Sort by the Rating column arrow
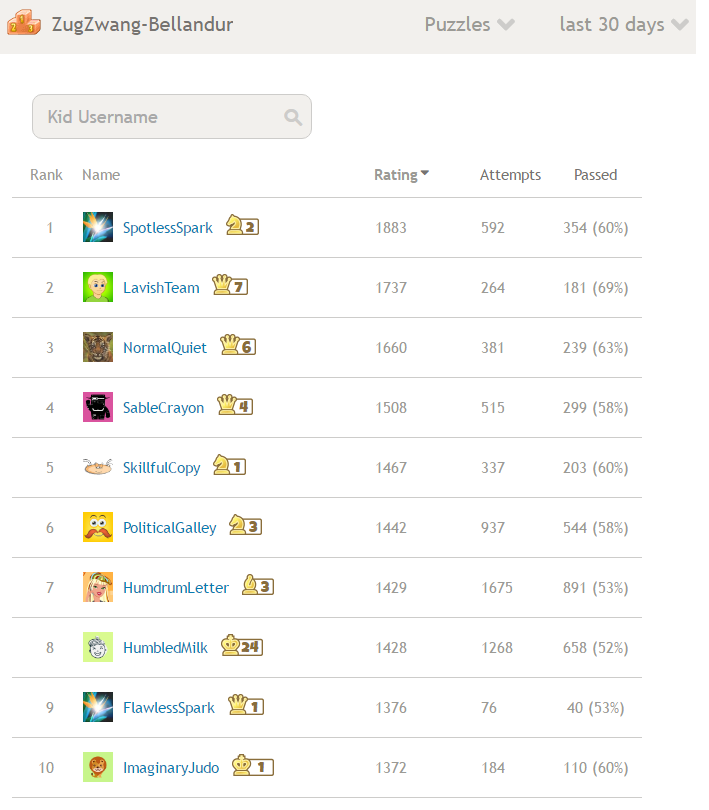The width and height of the screenshot is (709, 810). tap(425, 173)
